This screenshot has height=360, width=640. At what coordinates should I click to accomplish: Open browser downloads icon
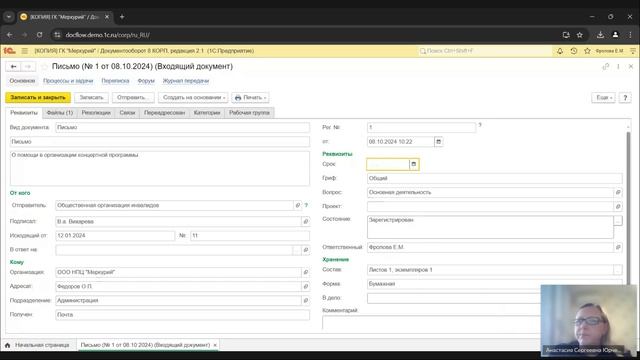pos(600,35)
